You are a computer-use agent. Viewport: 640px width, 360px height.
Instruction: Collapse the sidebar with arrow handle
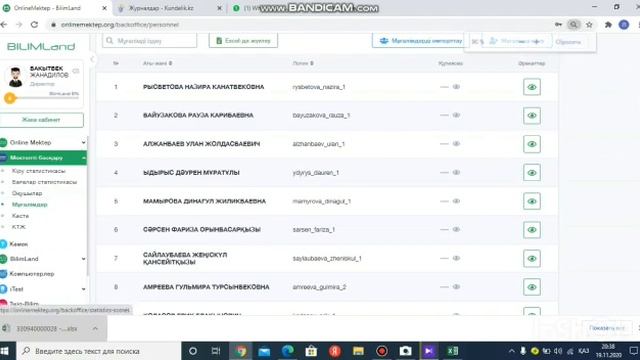point(92,60)
